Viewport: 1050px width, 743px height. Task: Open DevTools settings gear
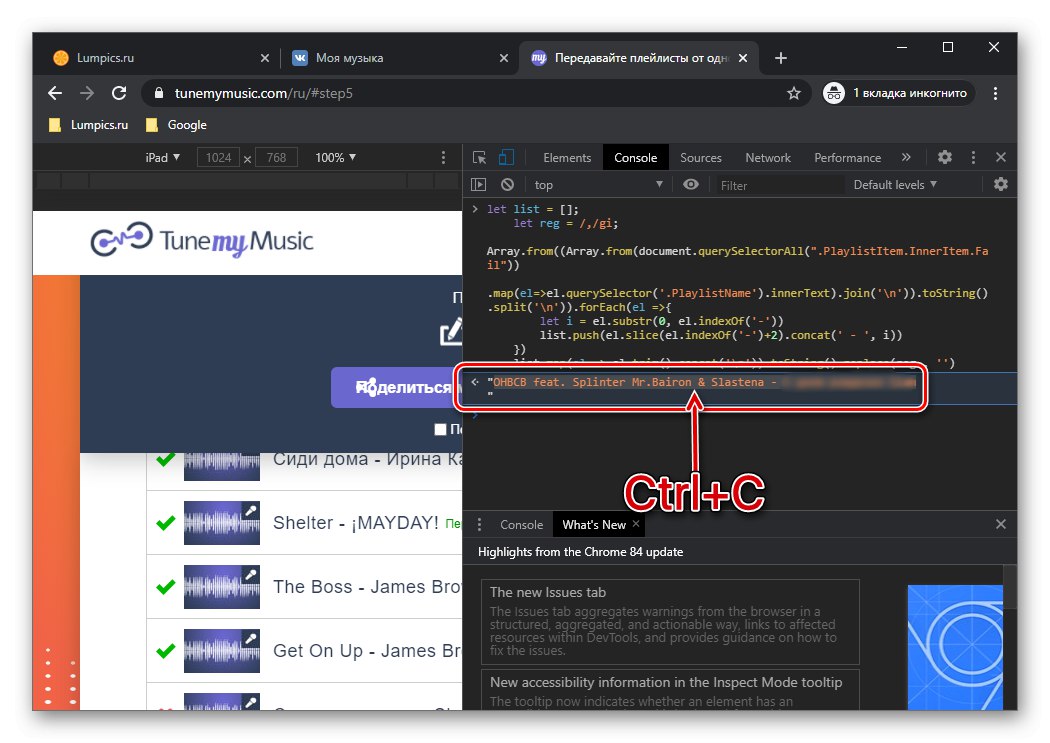tap(944, 157)
